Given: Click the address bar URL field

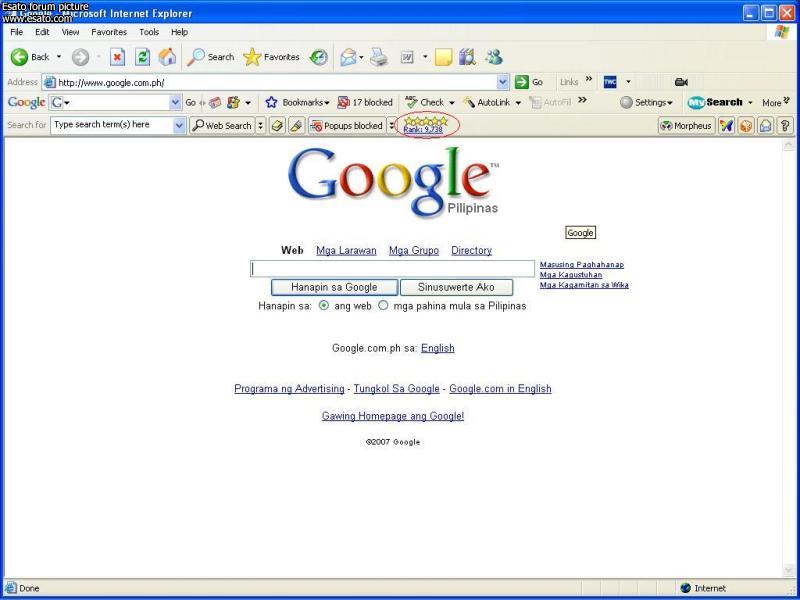Looking at the screenshot, I should (270, 82).
